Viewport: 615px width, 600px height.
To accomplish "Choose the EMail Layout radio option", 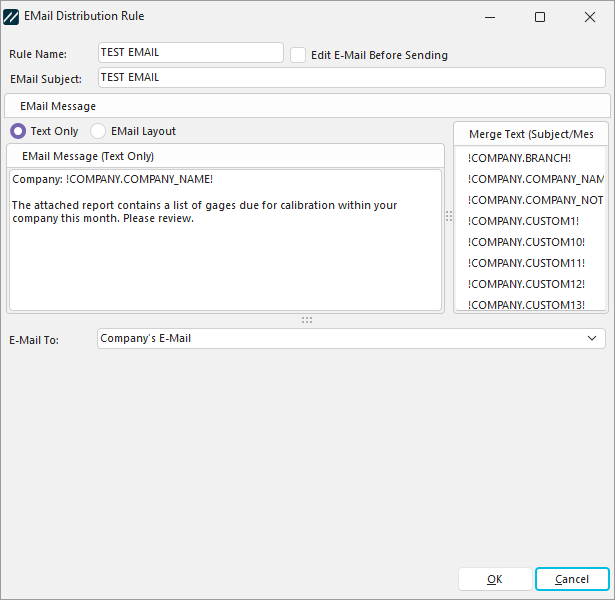I will [x=98, y=131].
